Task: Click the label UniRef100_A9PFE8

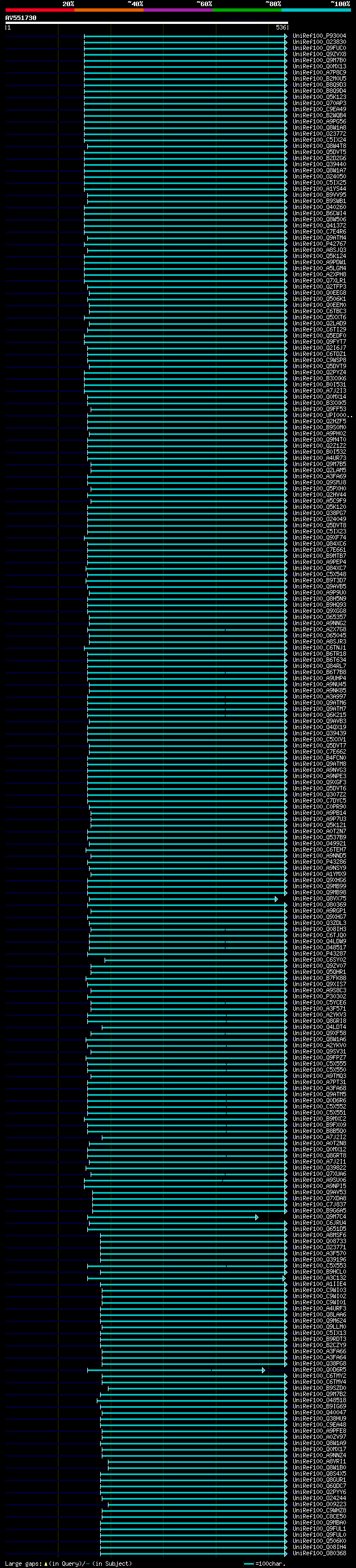Action: click(319, 1431)
